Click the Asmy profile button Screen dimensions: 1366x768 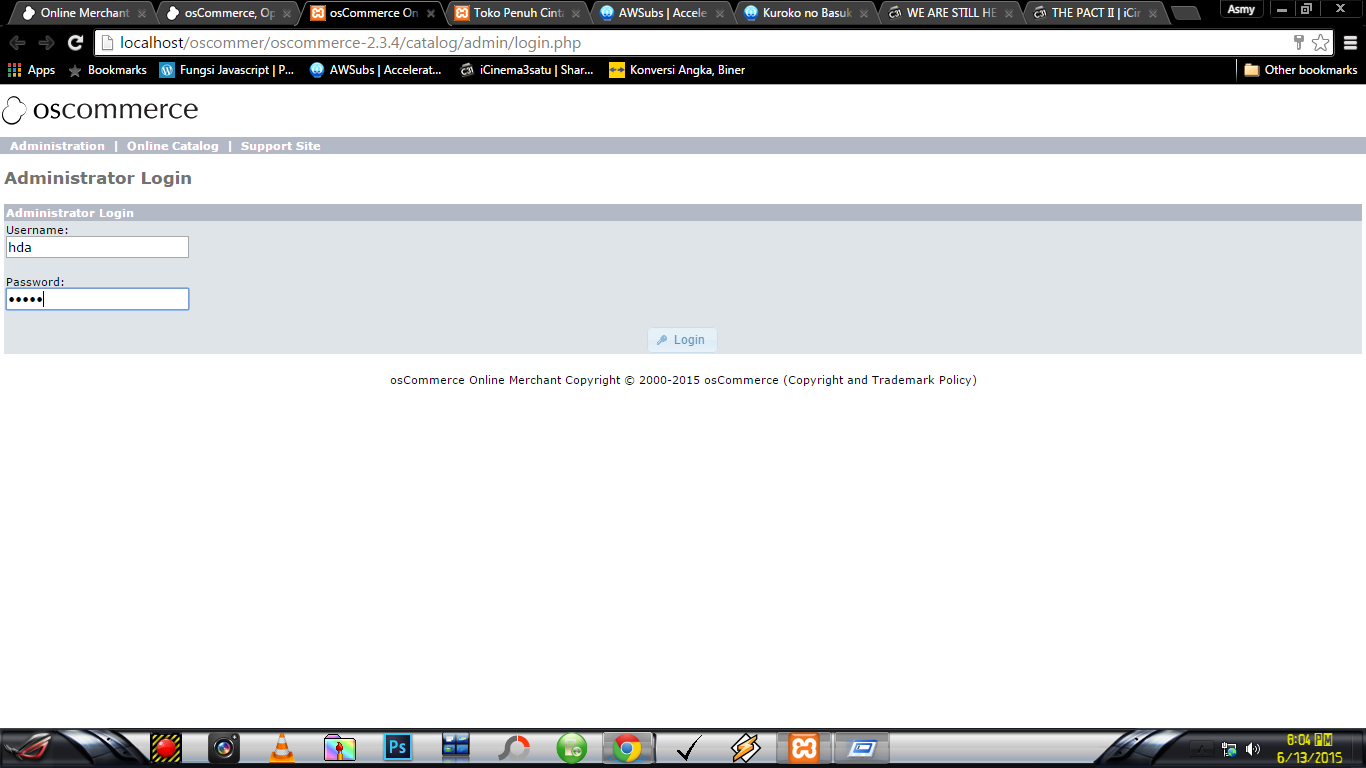tap(1241, 9)
